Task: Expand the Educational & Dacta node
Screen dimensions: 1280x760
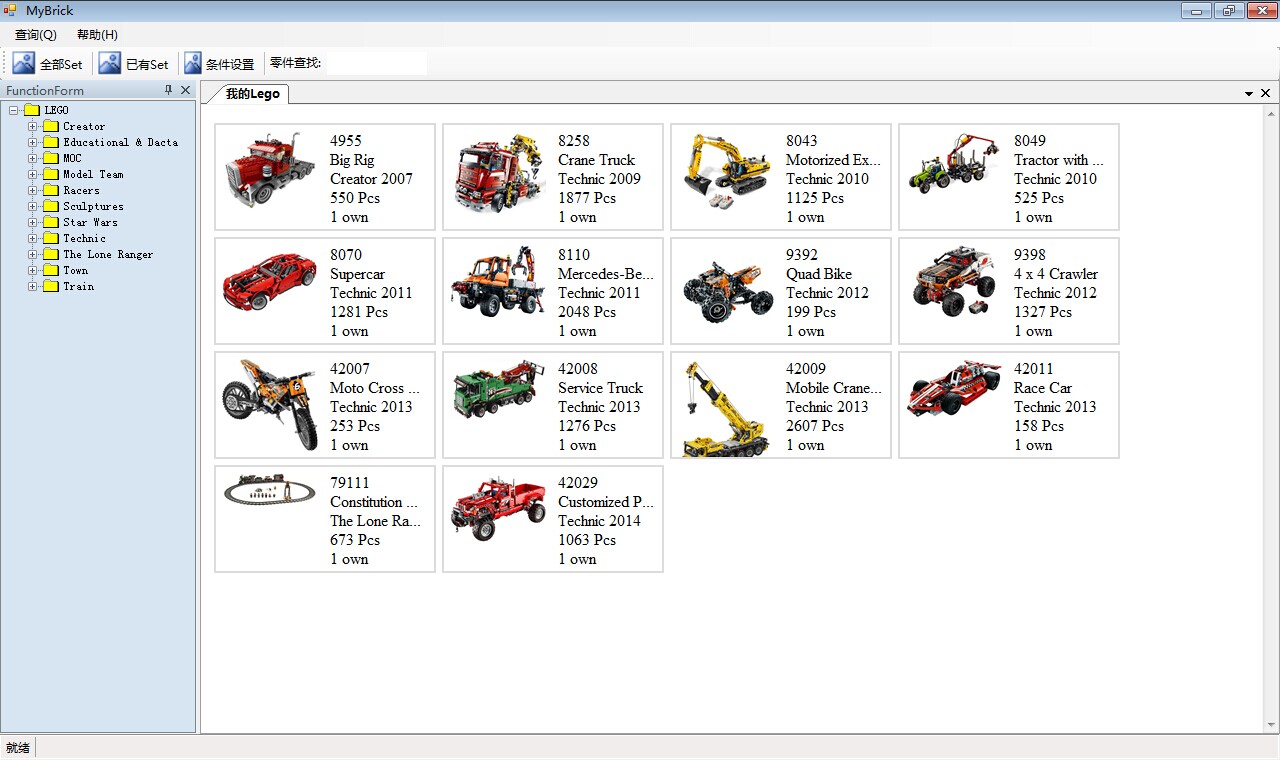Action: [33, 142]
